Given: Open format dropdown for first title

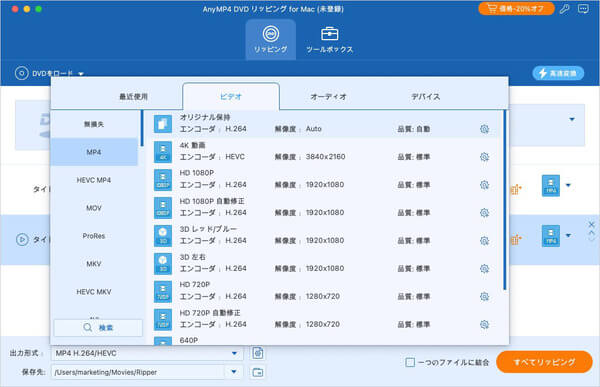Looking at the screenshot, I should tap(568, 186).
